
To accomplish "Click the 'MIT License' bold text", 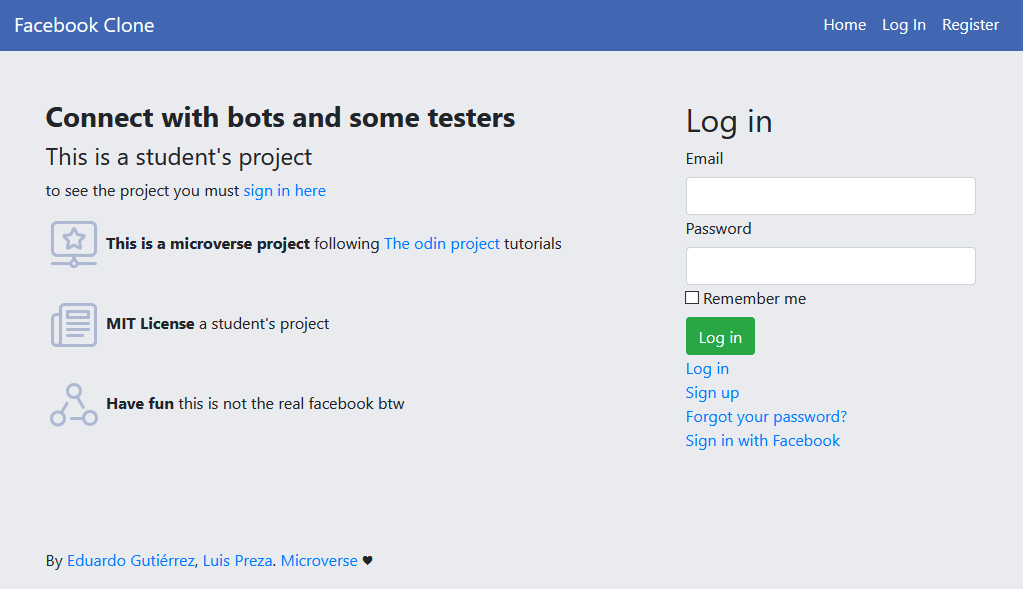I will tap(150, 324).
